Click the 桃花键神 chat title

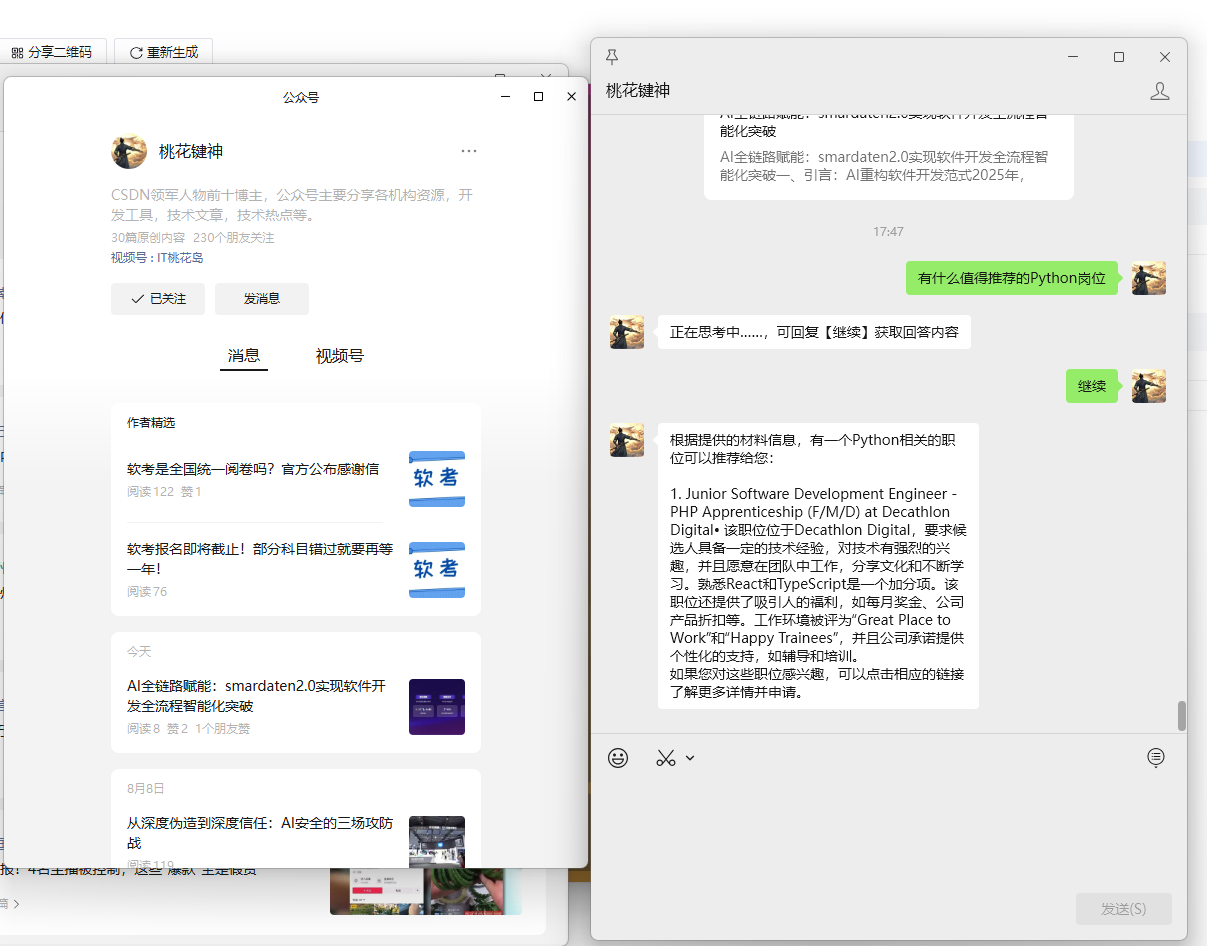(638, 90)
